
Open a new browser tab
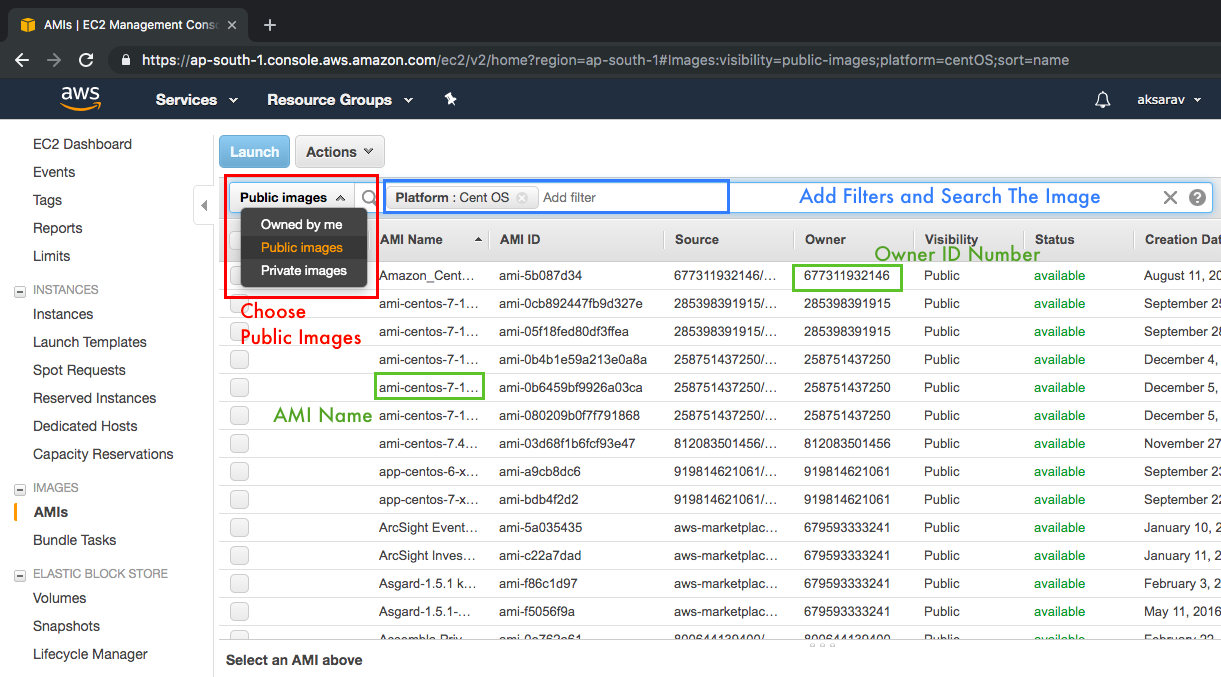click(x=269, y=25)
